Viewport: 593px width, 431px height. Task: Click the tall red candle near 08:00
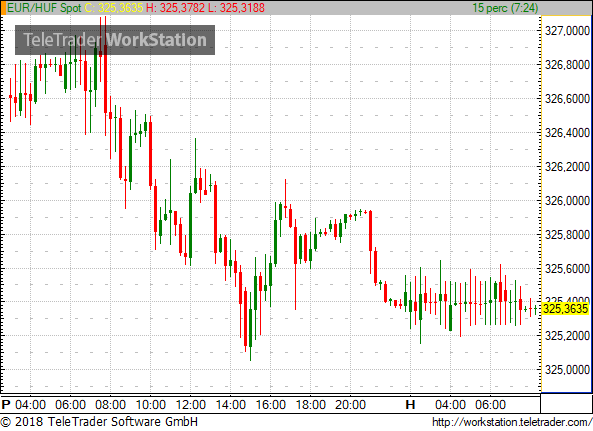(105, 76)
